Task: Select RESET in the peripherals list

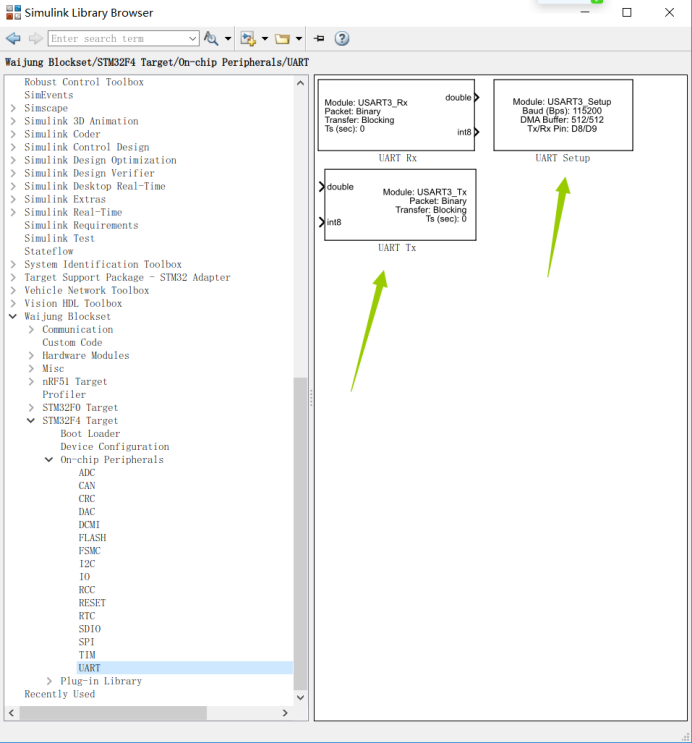Action: [x=92, y=603]
